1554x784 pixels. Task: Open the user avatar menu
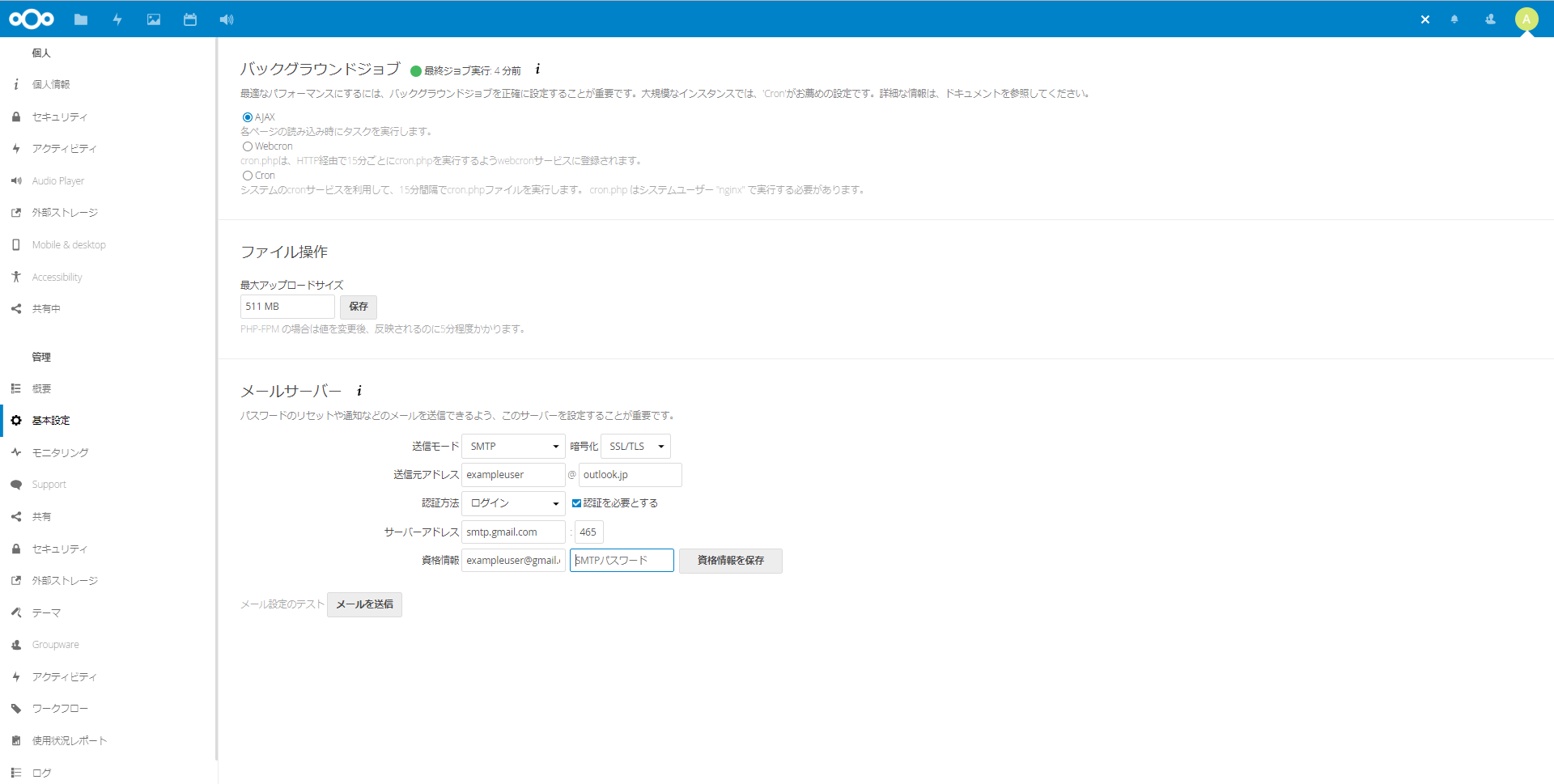[1526, 19]
